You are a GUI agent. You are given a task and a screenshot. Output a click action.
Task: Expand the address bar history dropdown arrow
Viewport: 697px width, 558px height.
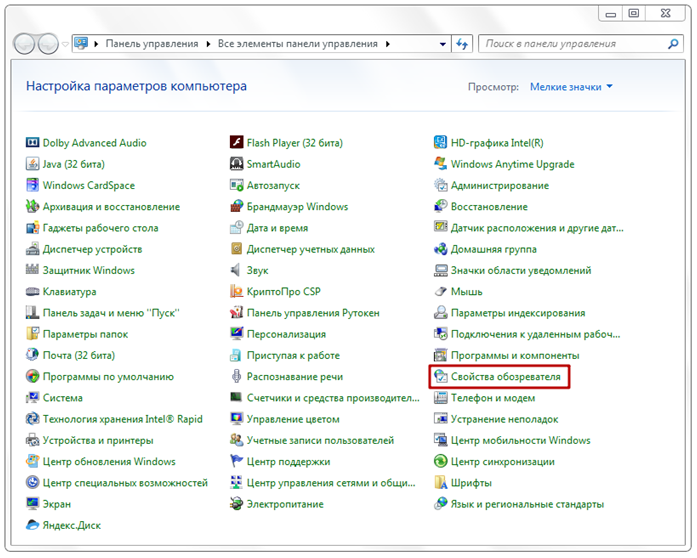(443, 44)
